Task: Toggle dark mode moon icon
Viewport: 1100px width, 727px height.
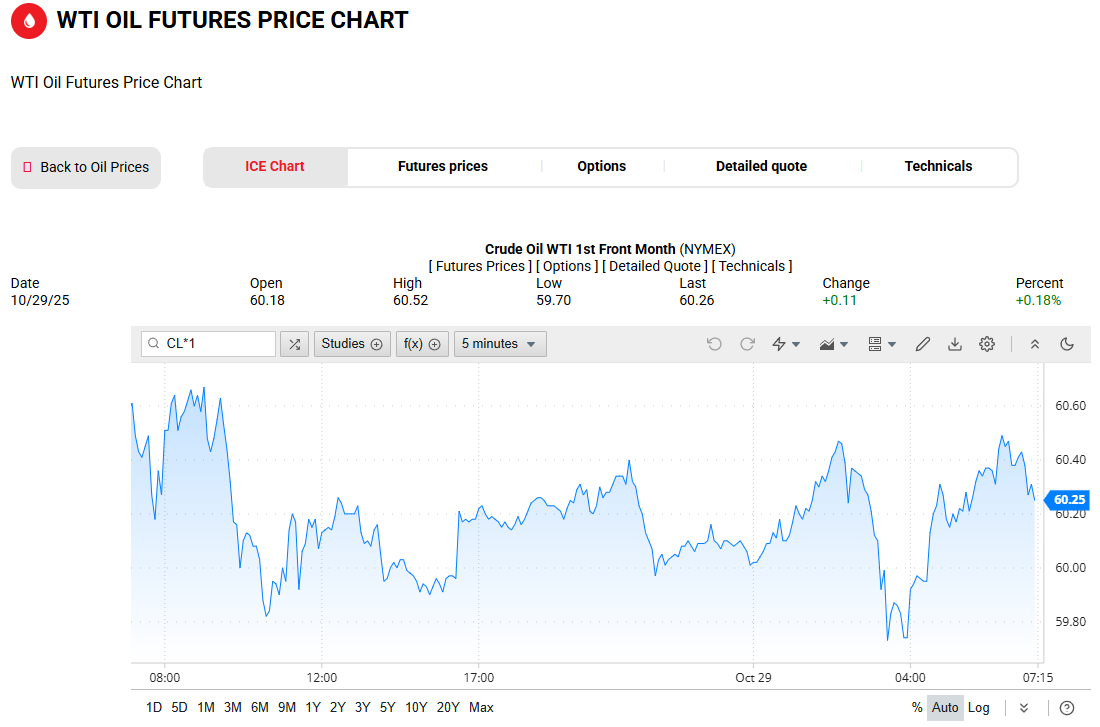Action: [1067, 344]
